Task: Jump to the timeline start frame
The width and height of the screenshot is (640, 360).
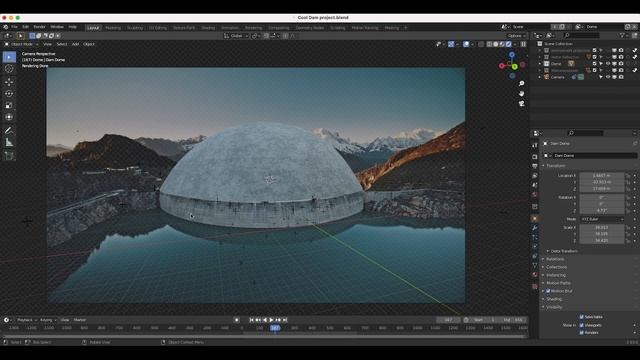Action: pos(251,320)
